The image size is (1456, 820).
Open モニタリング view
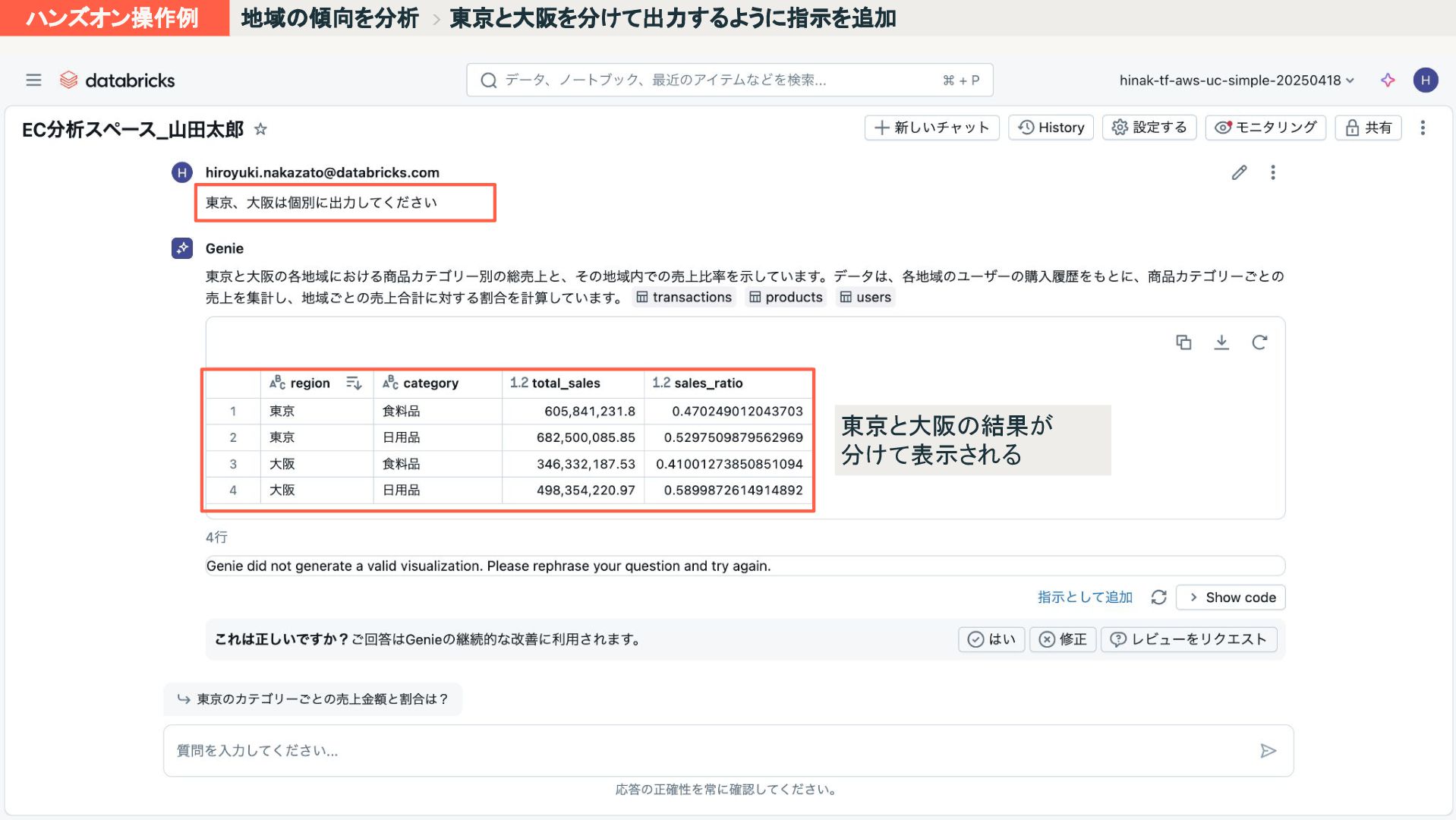pos(1265,128)
